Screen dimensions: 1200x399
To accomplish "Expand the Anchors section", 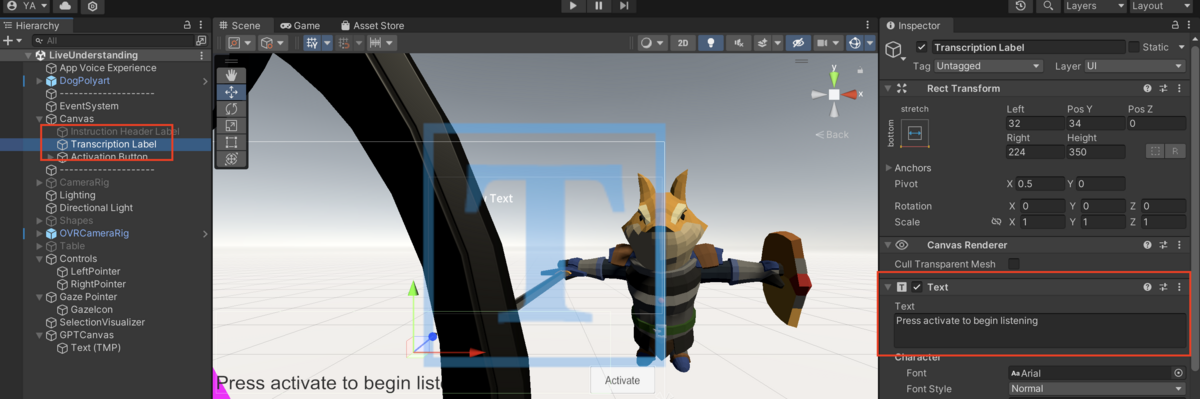I will [x=889, y=168].
